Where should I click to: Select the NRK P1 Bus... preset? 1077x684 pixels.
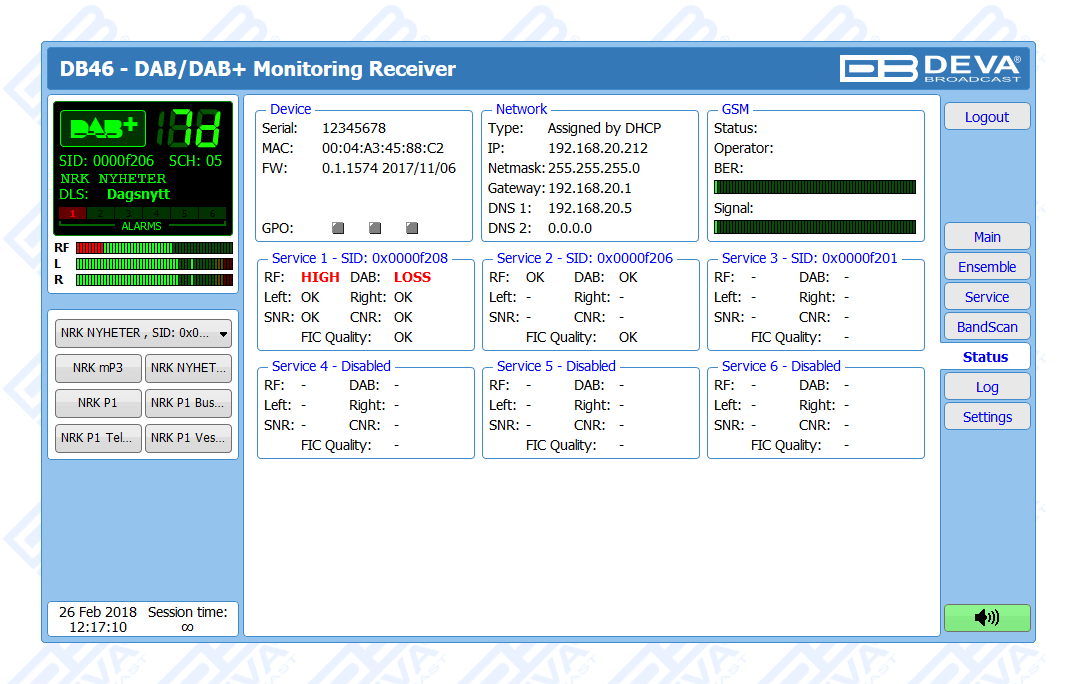[189, 404]
